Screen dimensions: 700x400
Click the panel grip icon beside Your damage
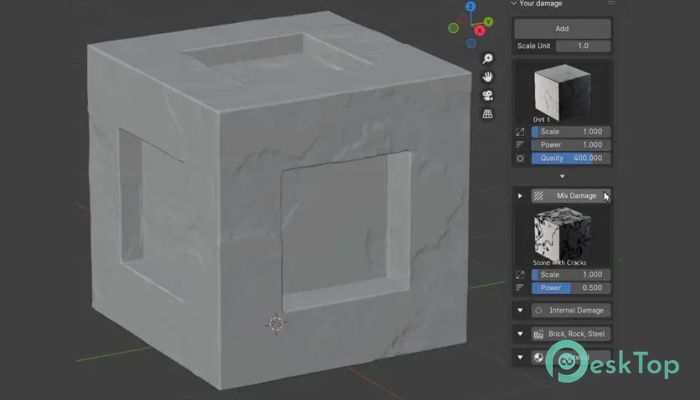611,3
